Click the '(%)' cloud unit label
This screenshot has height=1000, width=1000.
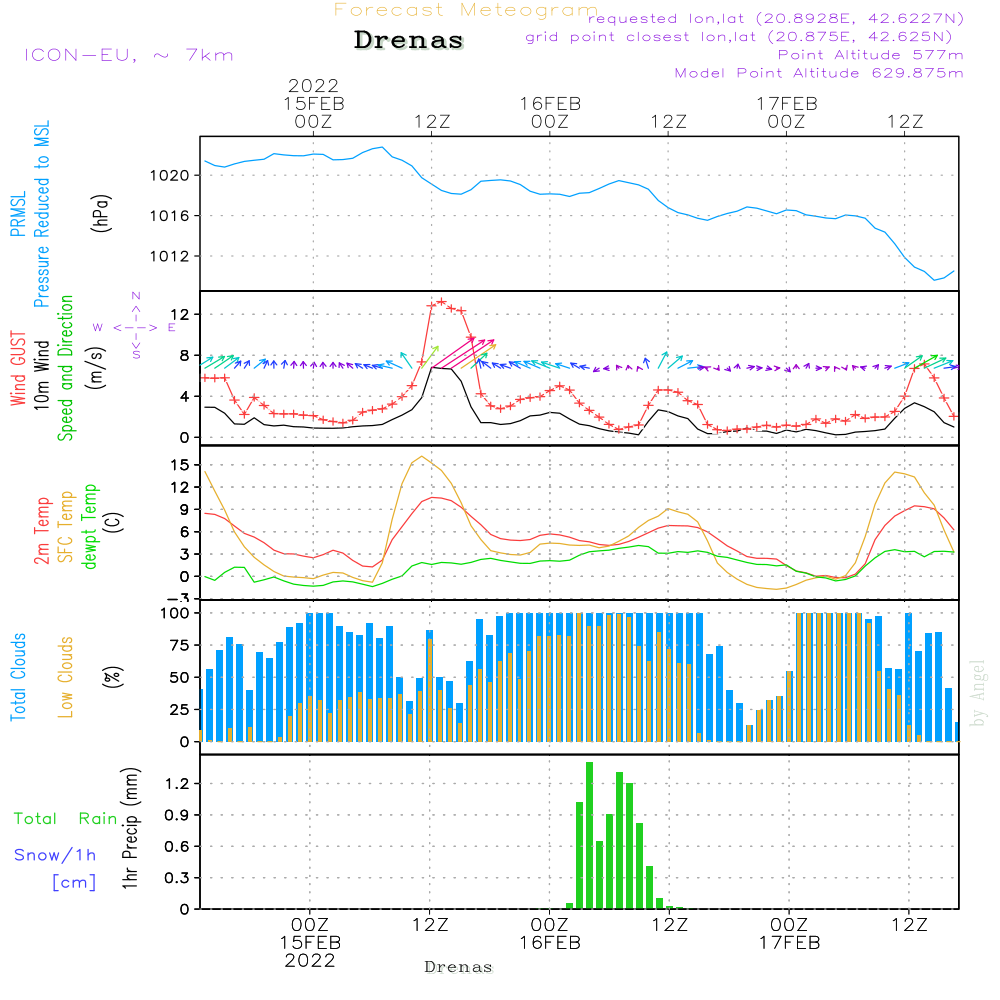[112, 677]
